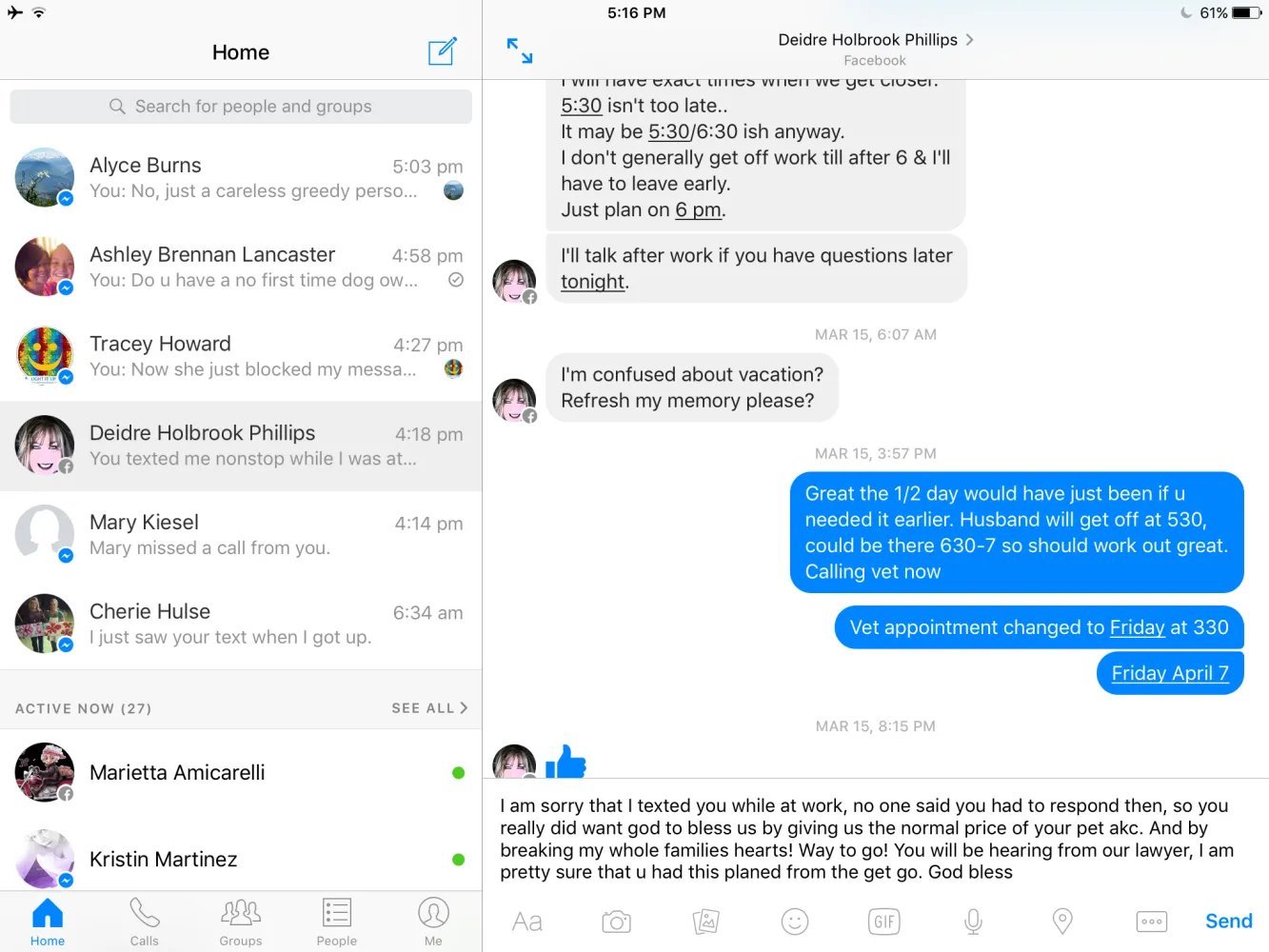
Task: Tap the compose new message icon
Action: point(442,51)
